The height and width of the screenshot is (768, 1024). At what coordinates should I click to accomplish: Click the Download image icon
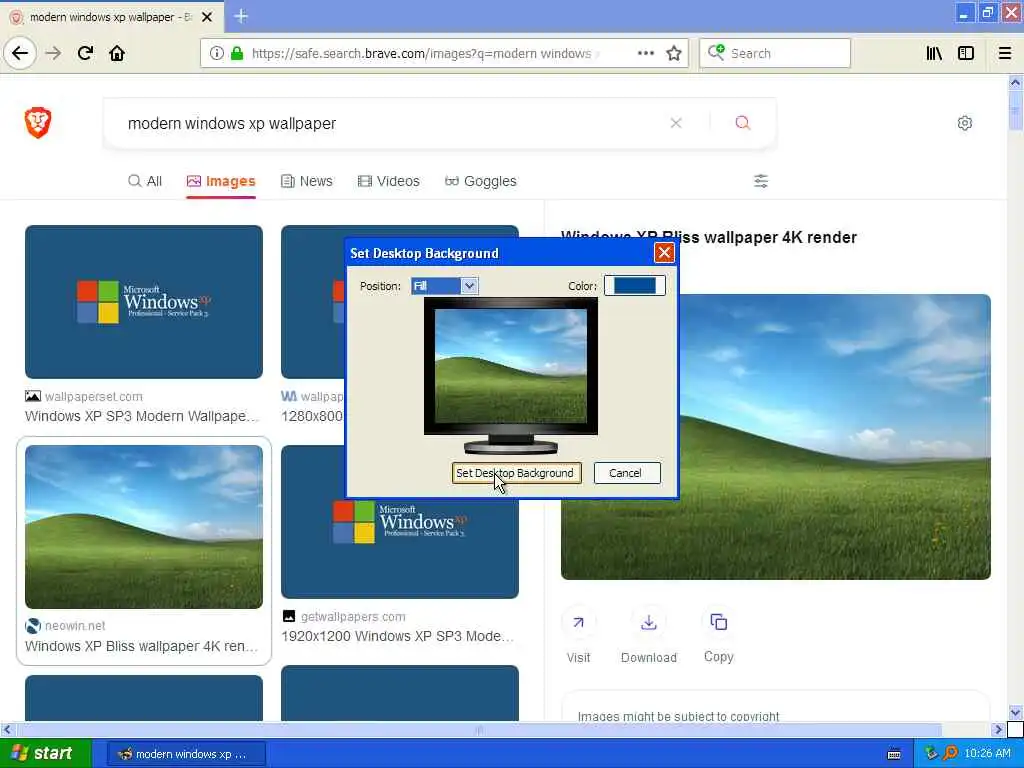(x=648, y=622)
